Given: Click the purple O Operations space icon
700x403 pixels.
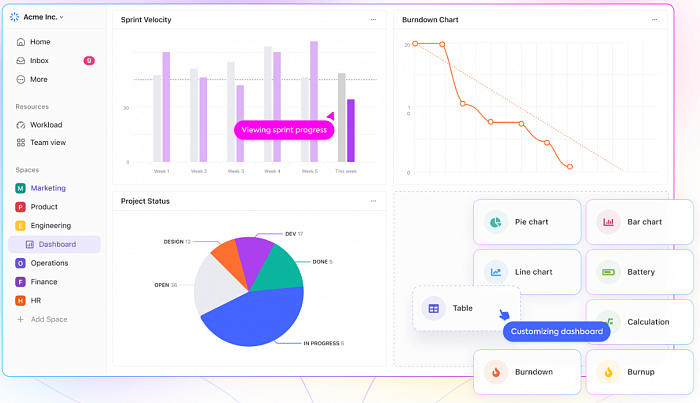Looking at the screenshot, I should pyautogui.click(x=20, y=263).
